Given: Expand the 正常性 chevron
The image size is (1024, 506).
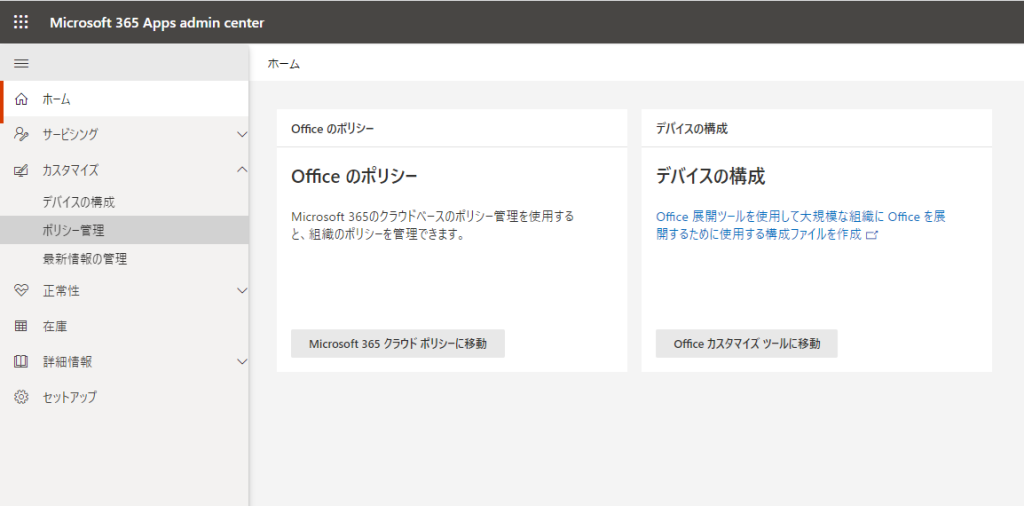Looking at the screenshot, I should pyautogui.click(x=241, y=291).
